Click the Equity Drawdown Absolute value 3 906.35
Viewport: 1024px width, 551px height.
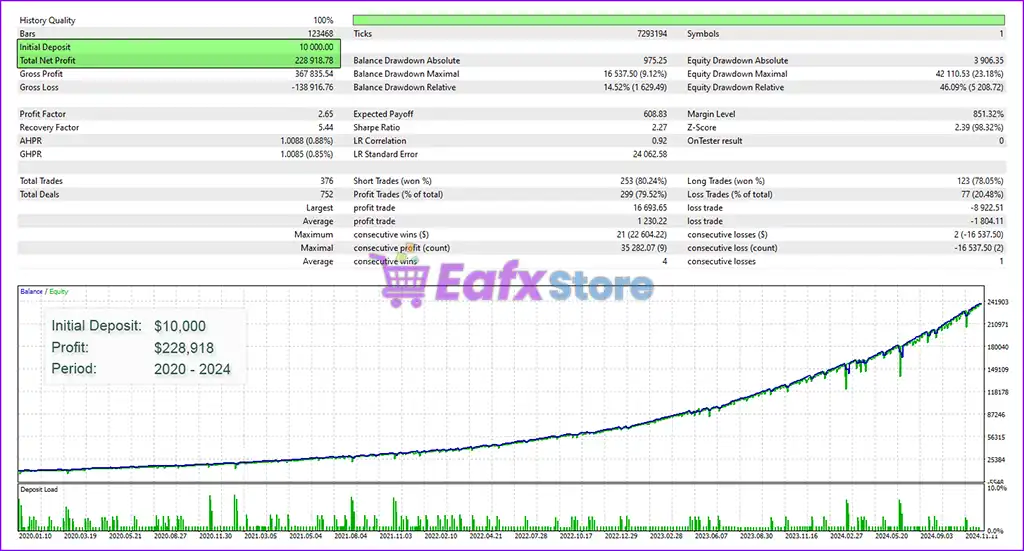pos(989,60)
